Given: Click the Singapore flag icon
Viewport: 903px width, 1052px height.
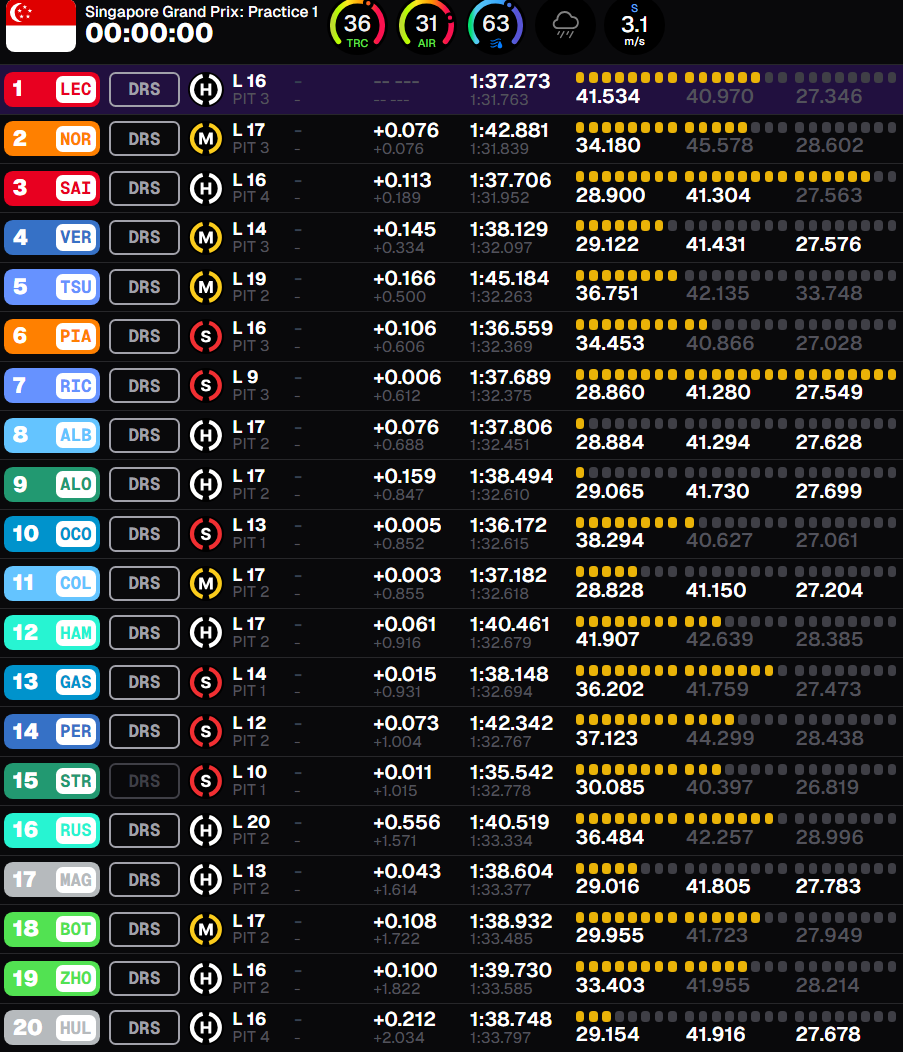Looking at the screenshot, I should point(41,25).
